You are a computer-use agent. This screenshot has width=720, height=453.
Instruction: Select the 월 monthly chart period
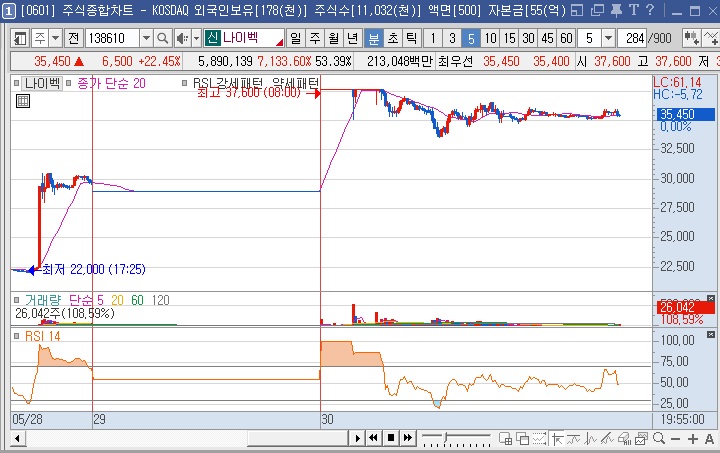pyautogui.click(x=334, y=38)
